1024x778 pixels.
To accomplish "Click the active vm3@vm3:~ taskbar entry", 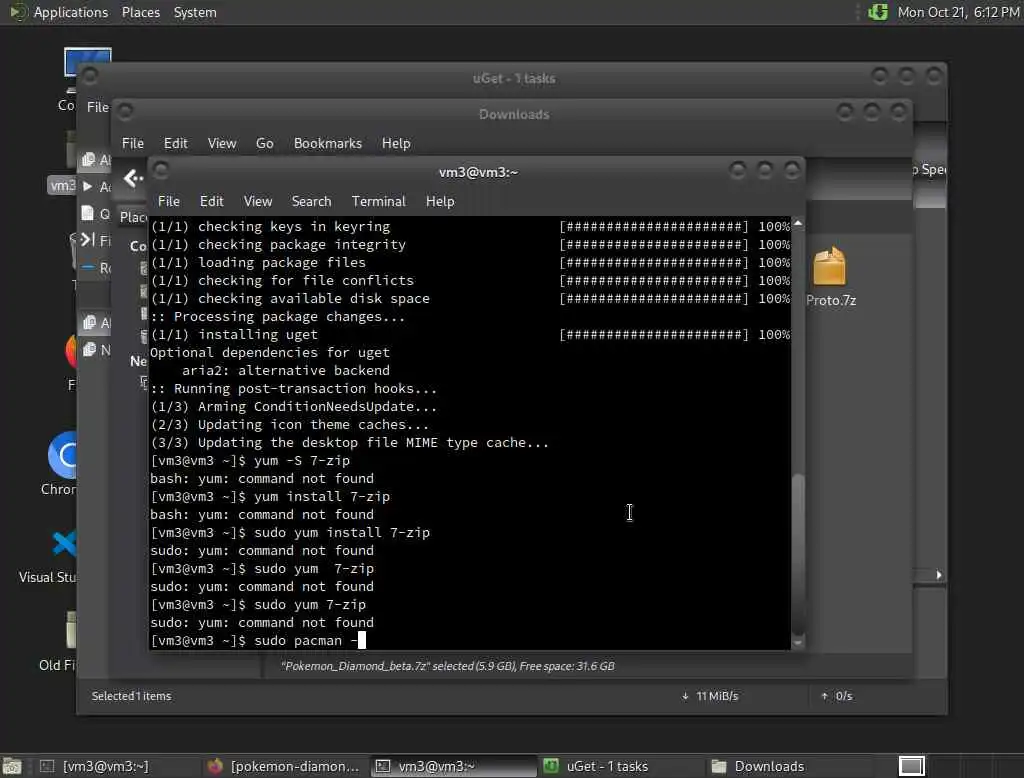I will click(453, 766).
